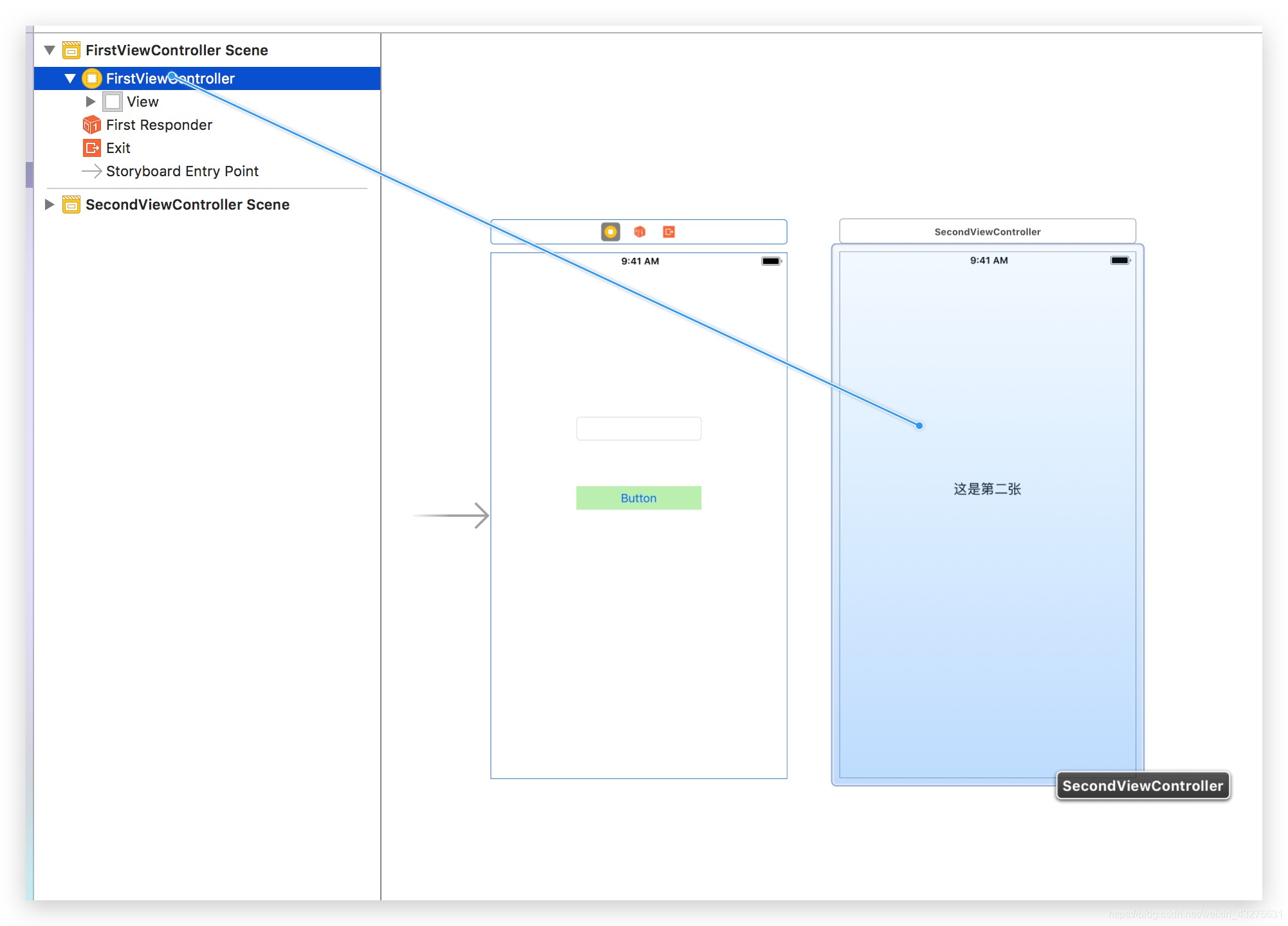Expand SecondViewController Scene in outline

pyautogui.click(x=50, y=204)
